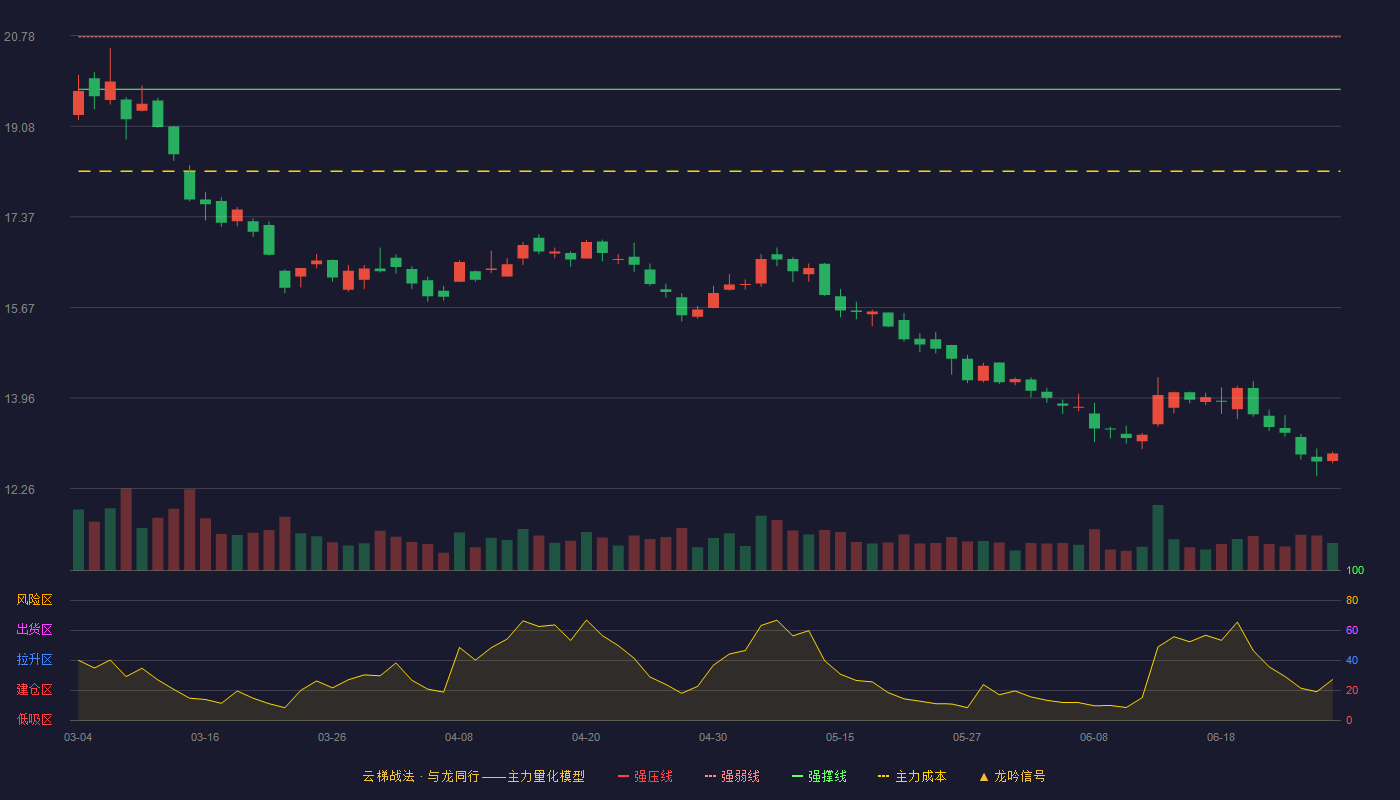Click the pink dotted marker of 强弱线
Screen dimensions: 1400x800
point(710,776)
